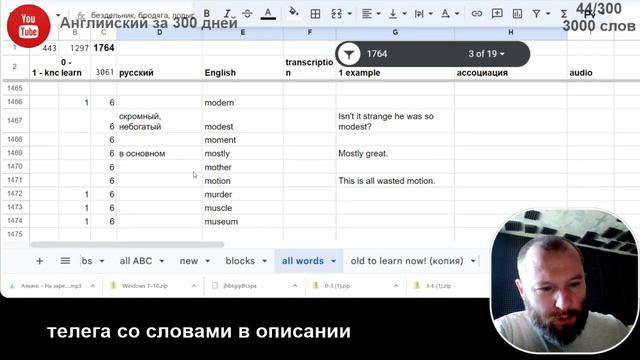The image size is (640, 360).
Task: Open 'blocks' tab options arrow
Action: [x=264, y=261]
